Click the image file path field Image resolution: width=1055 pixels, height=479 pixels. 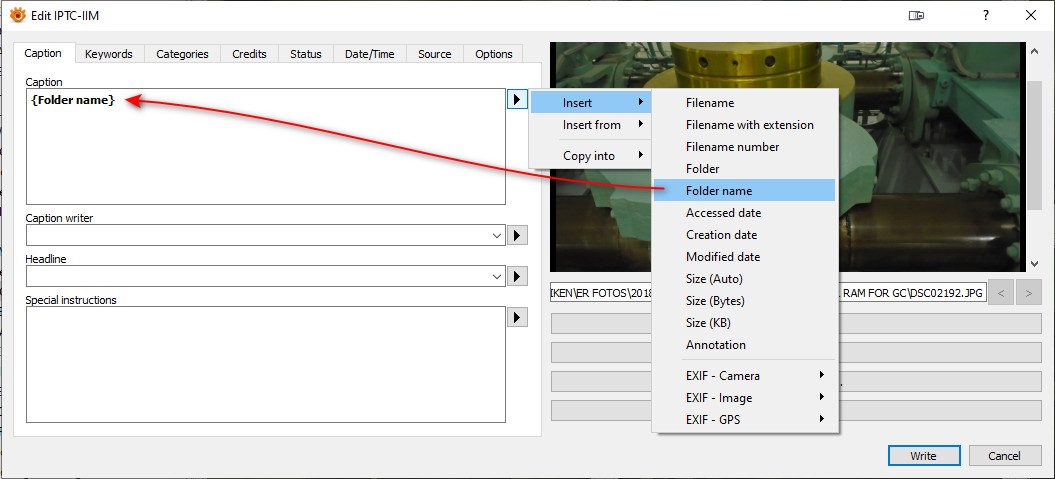[x=768, y=293]
